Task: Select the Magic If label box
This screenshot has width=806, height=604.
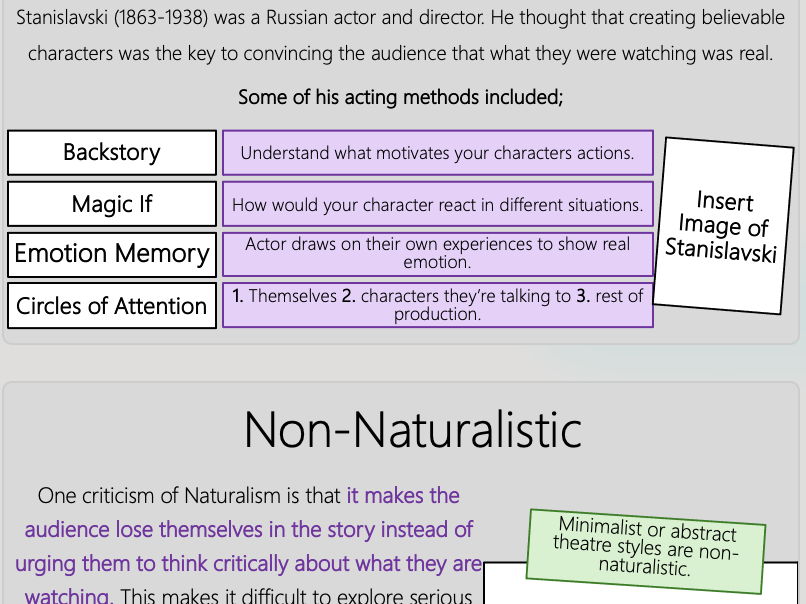Action: click(112, 204)
